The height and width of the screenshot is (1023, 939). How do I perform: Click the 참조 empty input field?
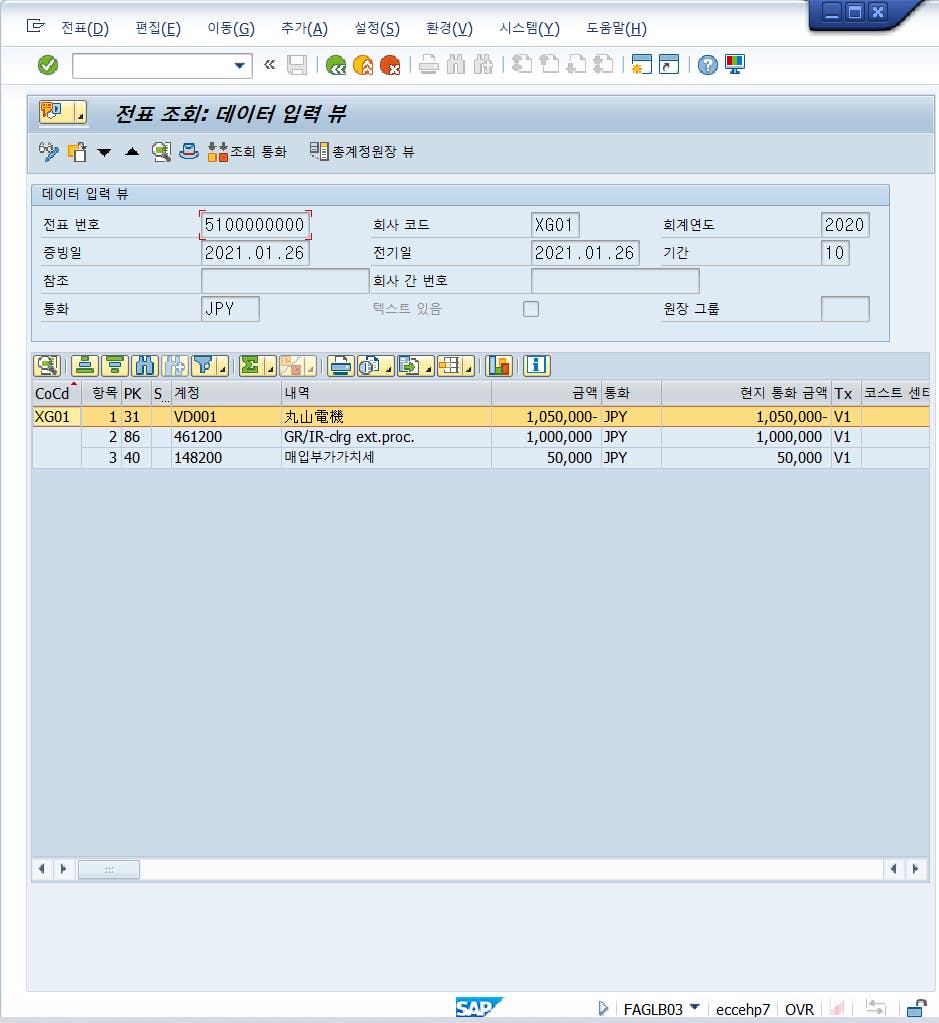click(285, 281)
